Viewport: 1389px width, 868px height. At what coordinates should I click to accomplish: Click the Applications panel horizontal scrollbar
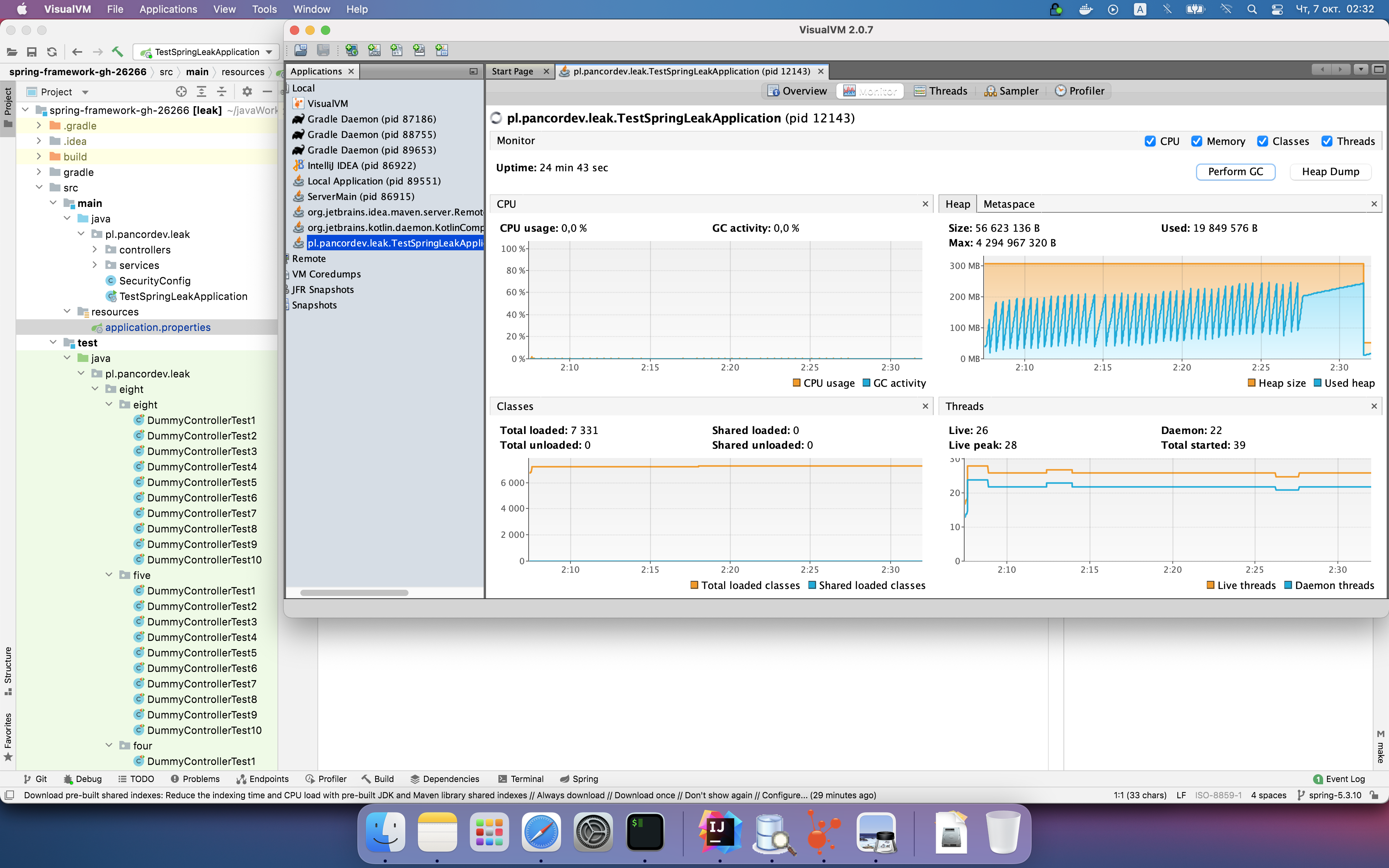click(354, 593)
